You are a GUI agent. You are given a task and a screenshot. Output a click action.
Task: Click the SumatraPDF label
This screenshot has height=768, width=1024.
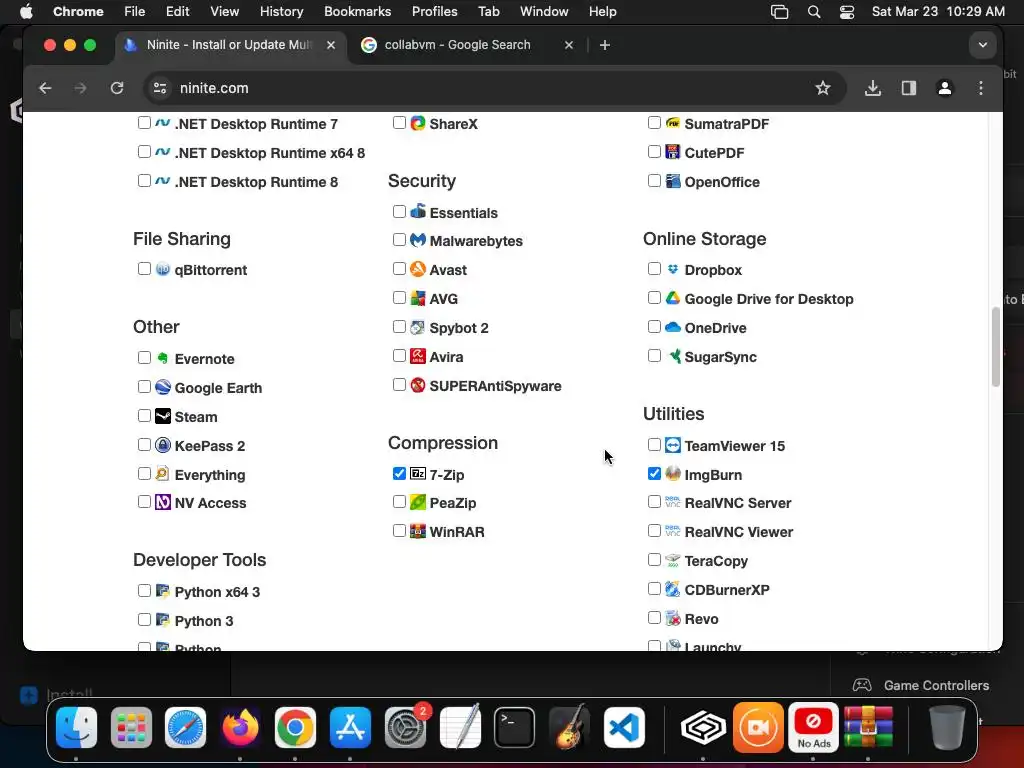[x=726, y=123]
